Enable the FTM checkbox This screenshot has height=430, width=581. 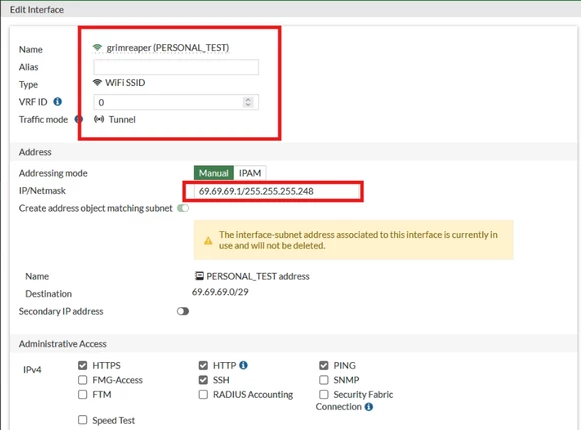point(83,394)
